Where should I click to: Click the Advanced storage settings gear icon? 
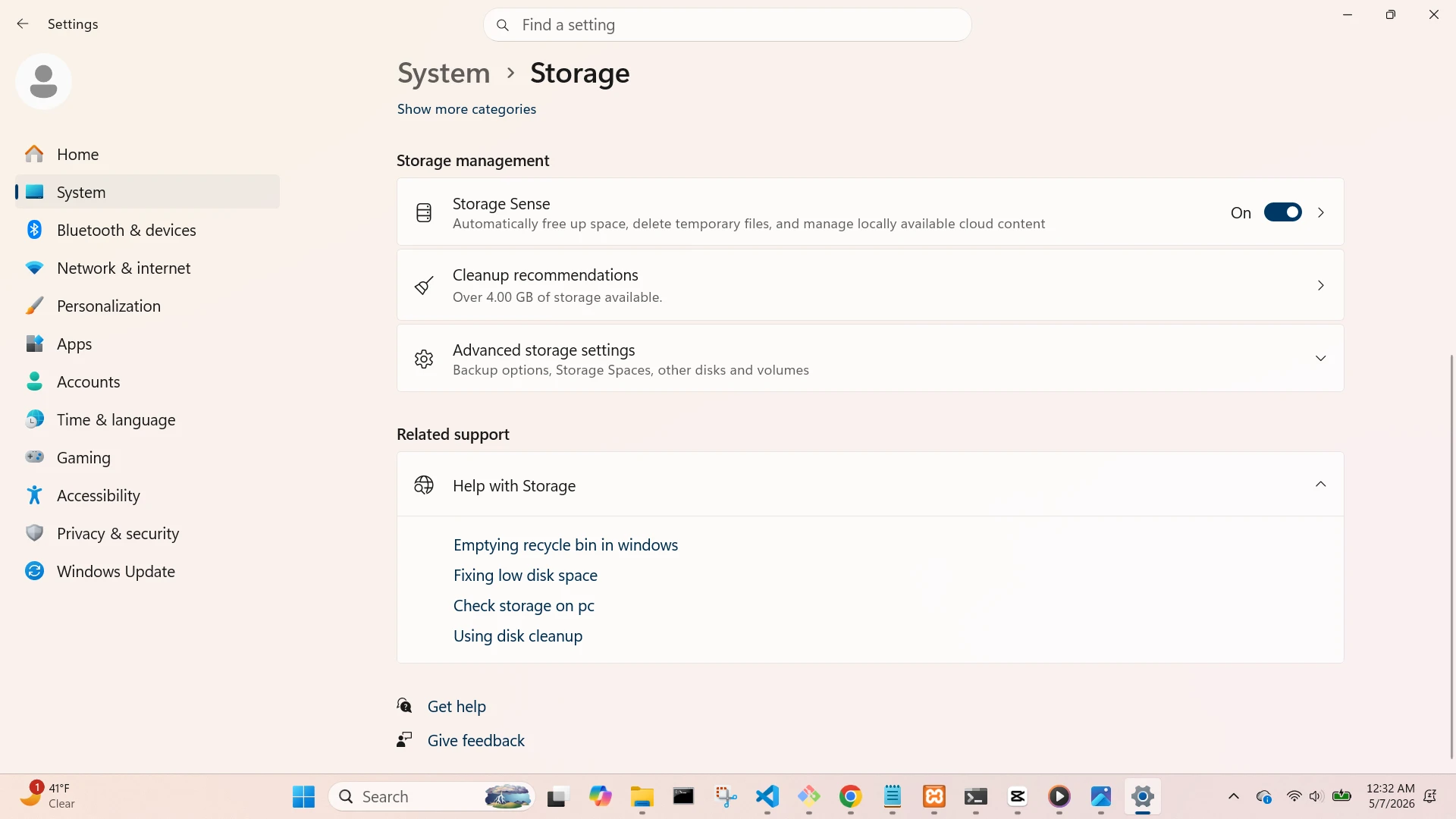tap(424, 359)
